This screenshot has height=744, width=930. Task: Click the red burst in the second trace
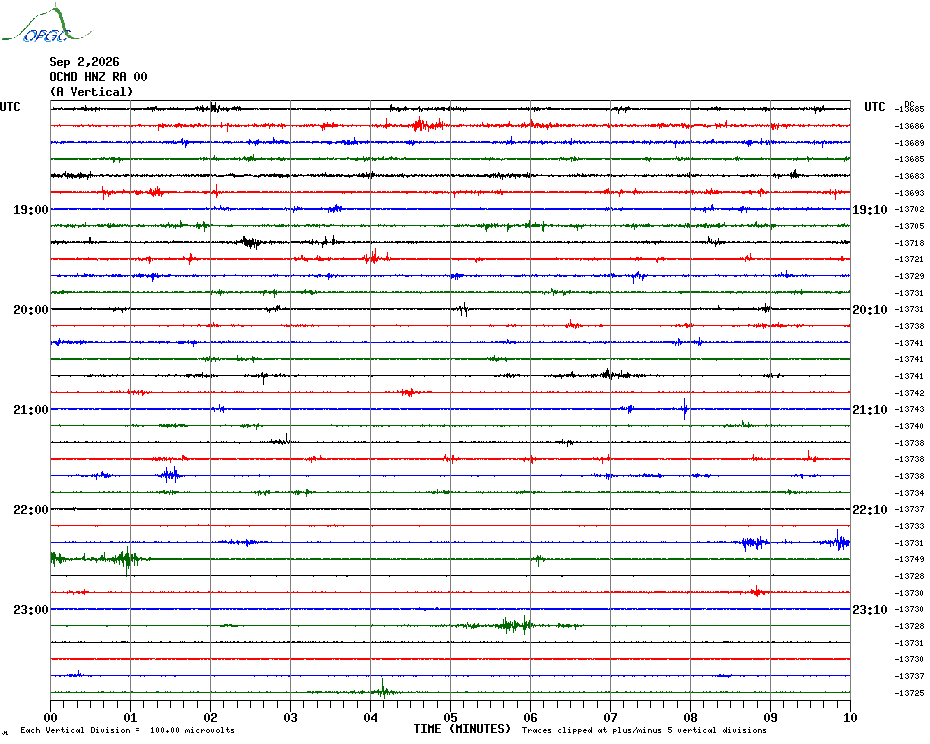428,125
